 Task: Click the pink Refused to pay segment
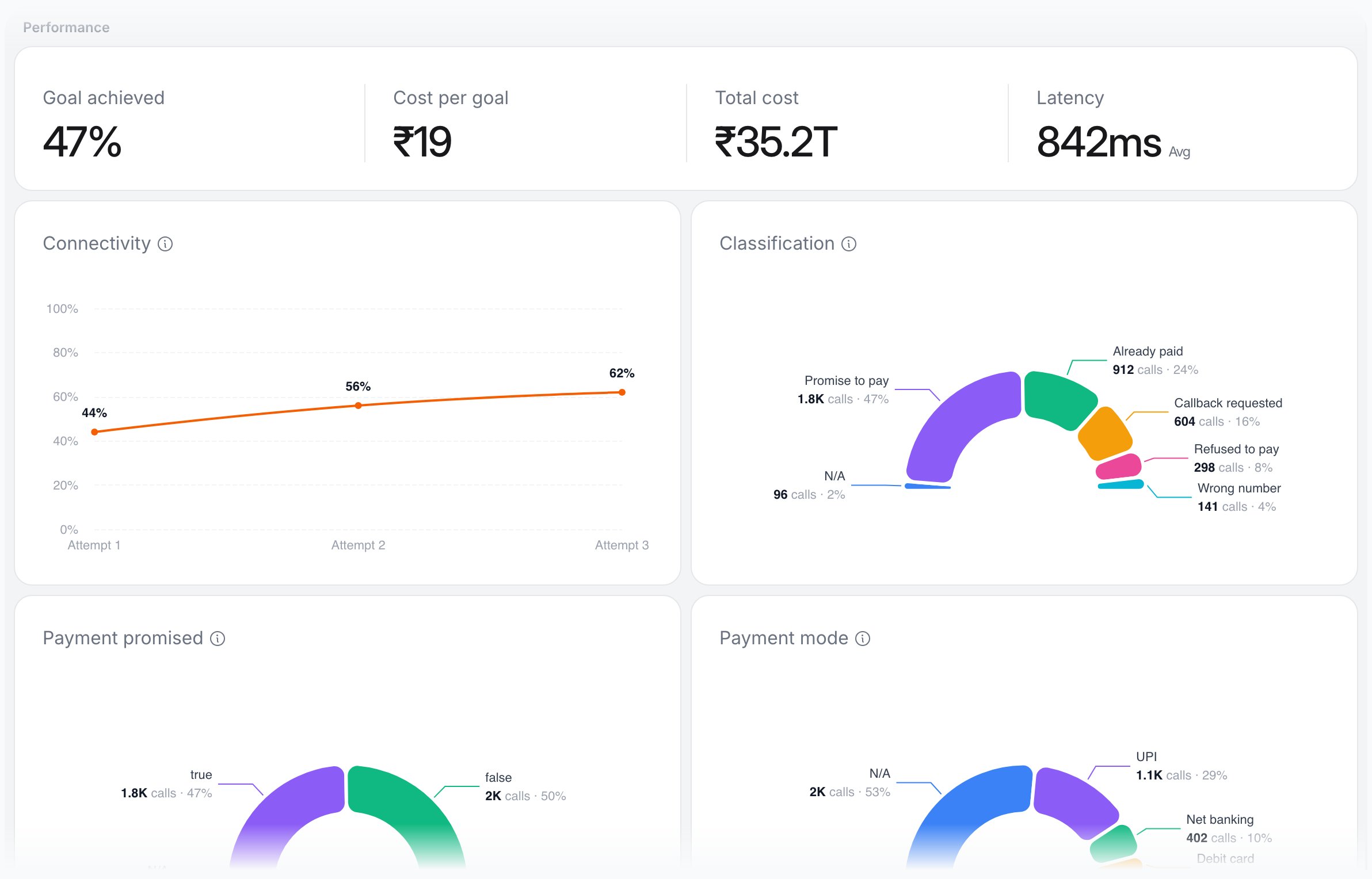[x=1119, y=467]
